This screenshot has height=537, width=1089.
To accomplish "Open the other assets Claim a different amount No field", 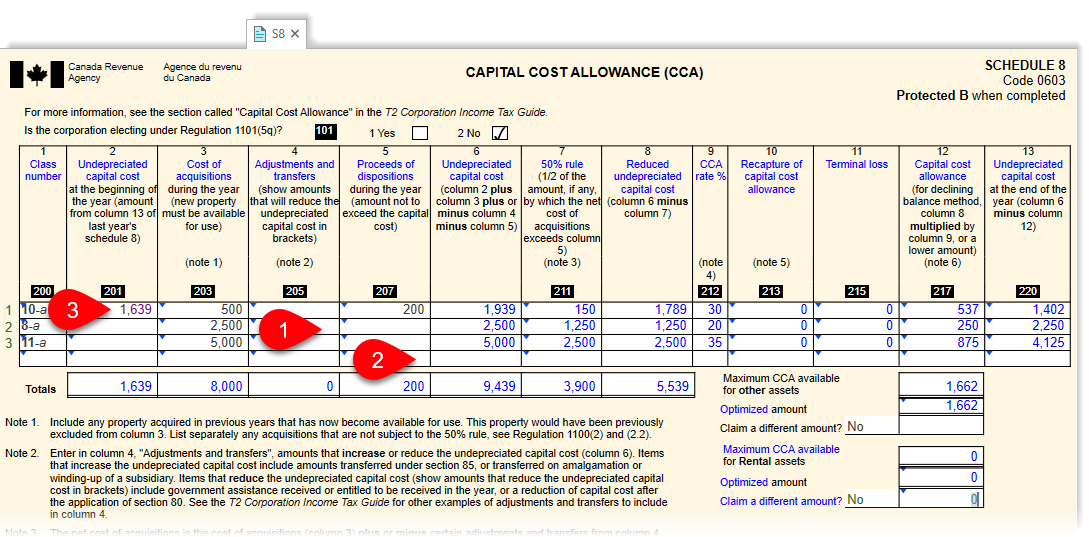I will point(872,427).
